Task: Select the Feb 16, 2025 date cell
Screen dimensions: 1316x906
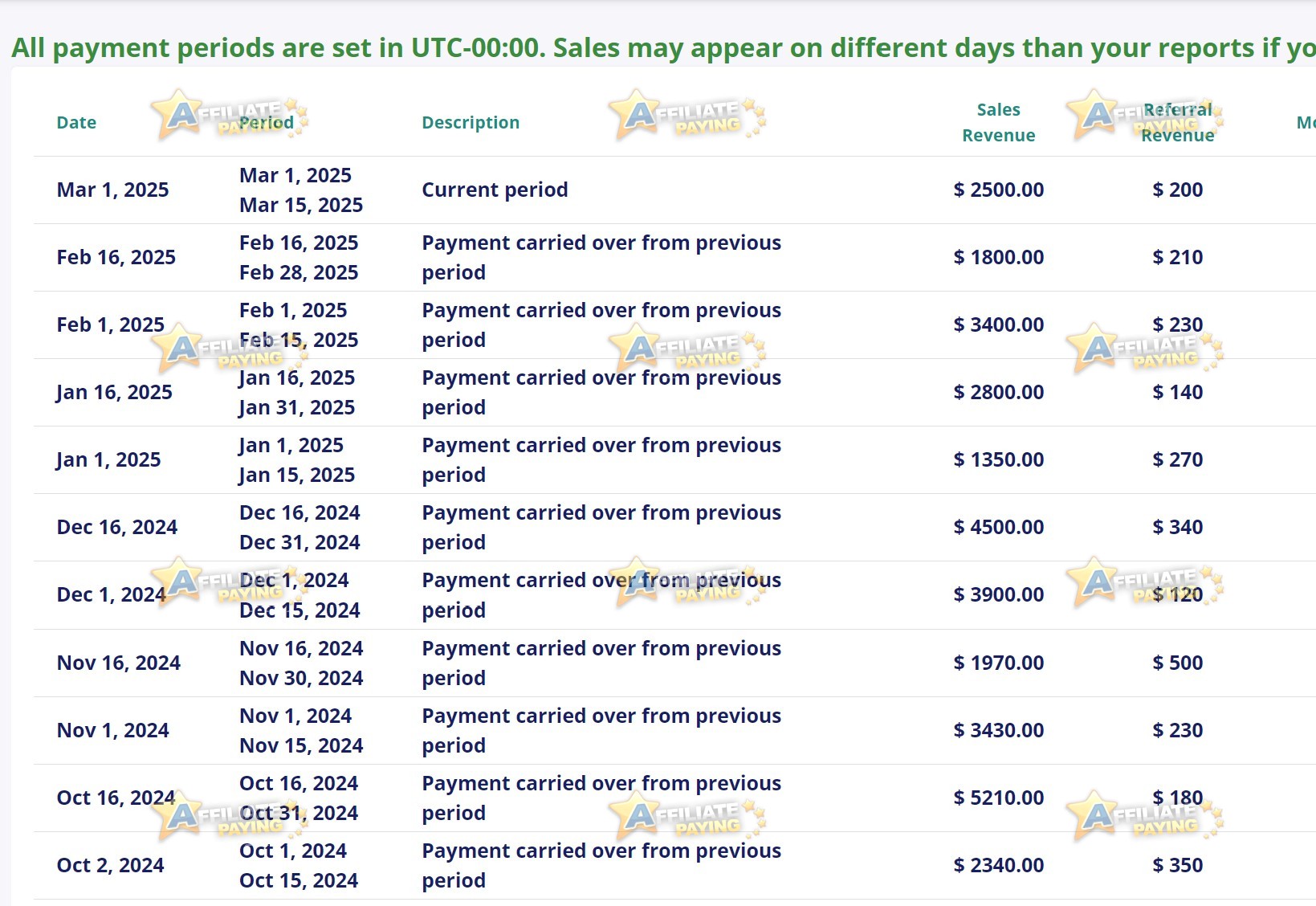Action: tap(116, 258)
